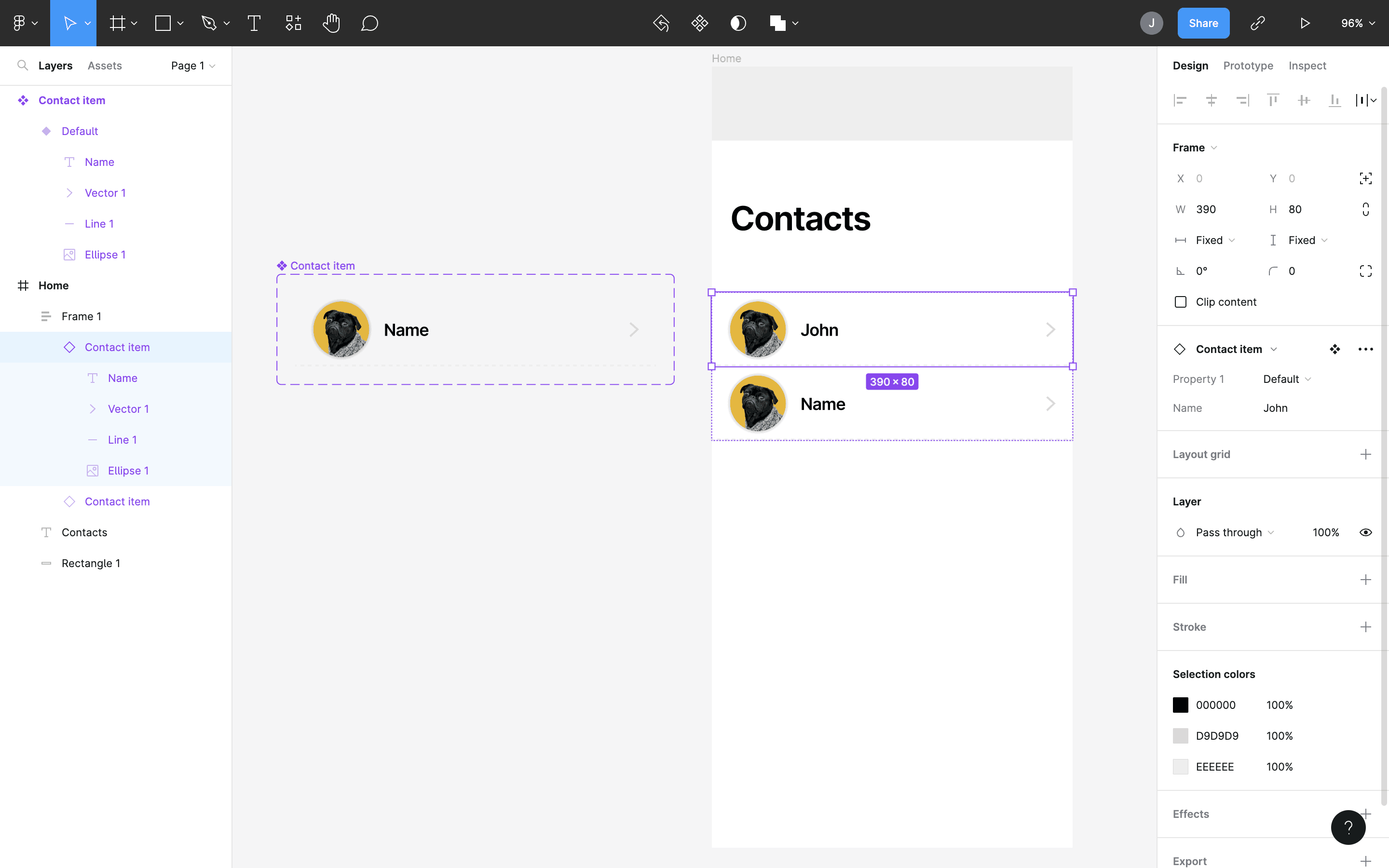Click the Share button
This screenshot has height=868, width=1389.
click(1203, 23)
